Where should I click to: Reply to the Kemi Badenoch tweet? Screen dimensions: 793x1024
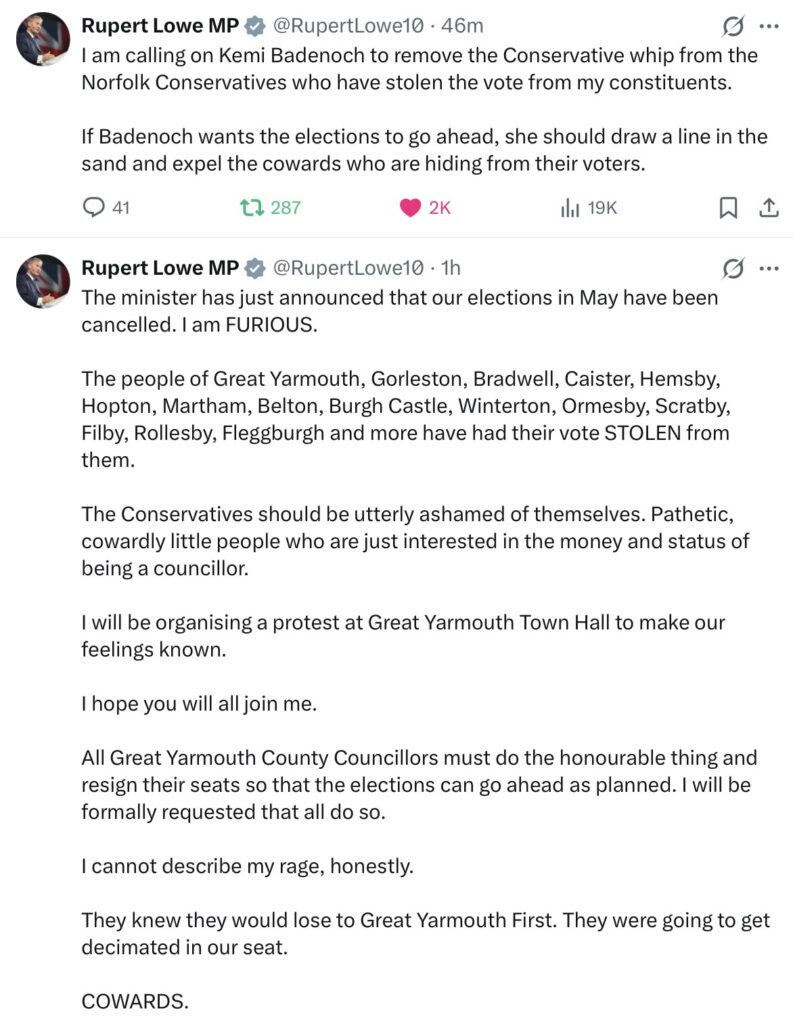point(95,208)
